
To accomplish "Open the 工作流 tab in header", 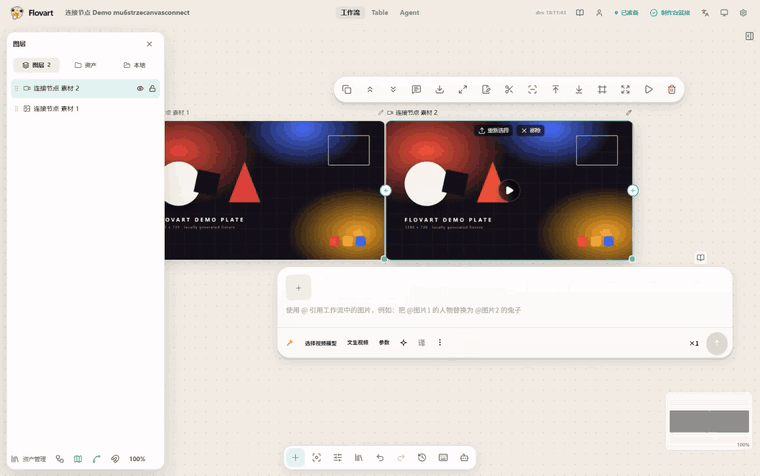I will (350, 13).
